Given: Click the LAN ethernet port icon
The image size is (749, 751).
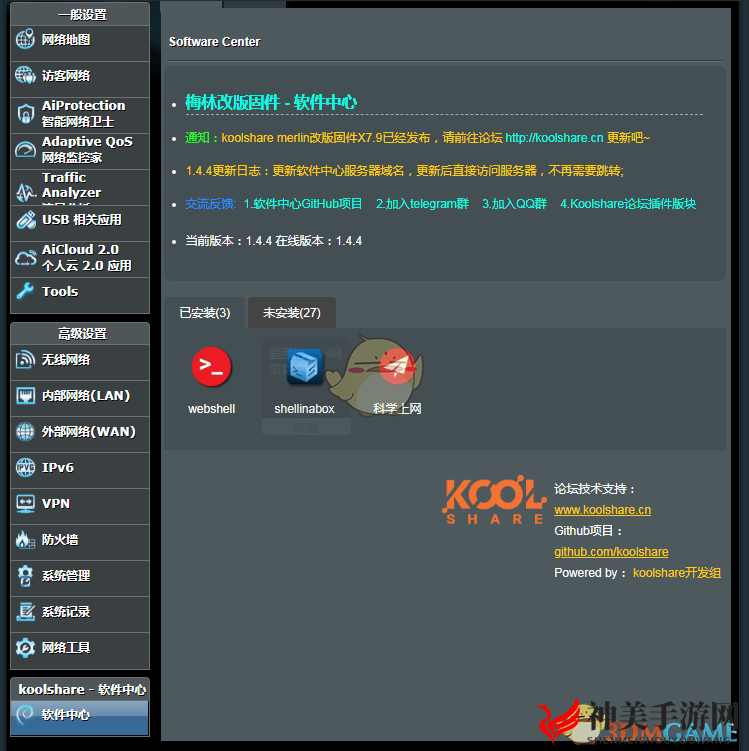Looking at the screenshot, I should pos(25,396).
